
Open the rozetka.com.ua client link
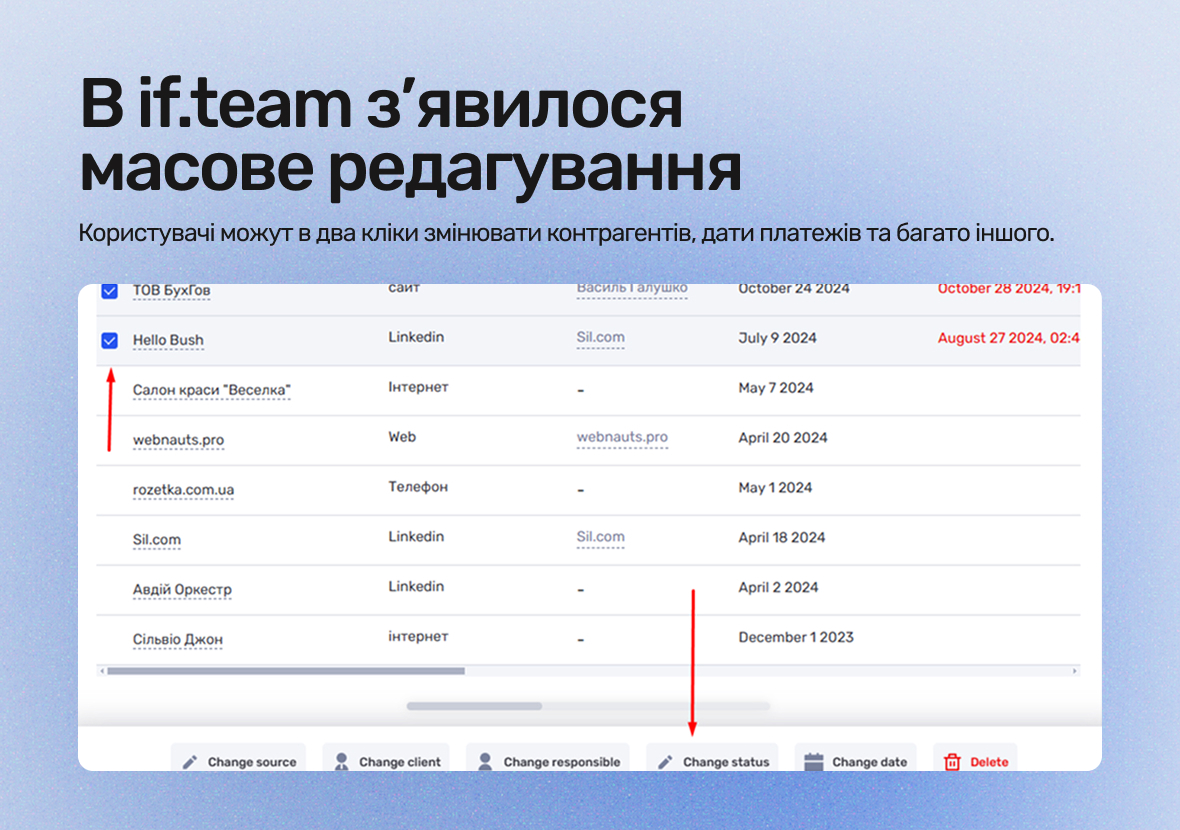pyautogui.click(x=184, y=490)
